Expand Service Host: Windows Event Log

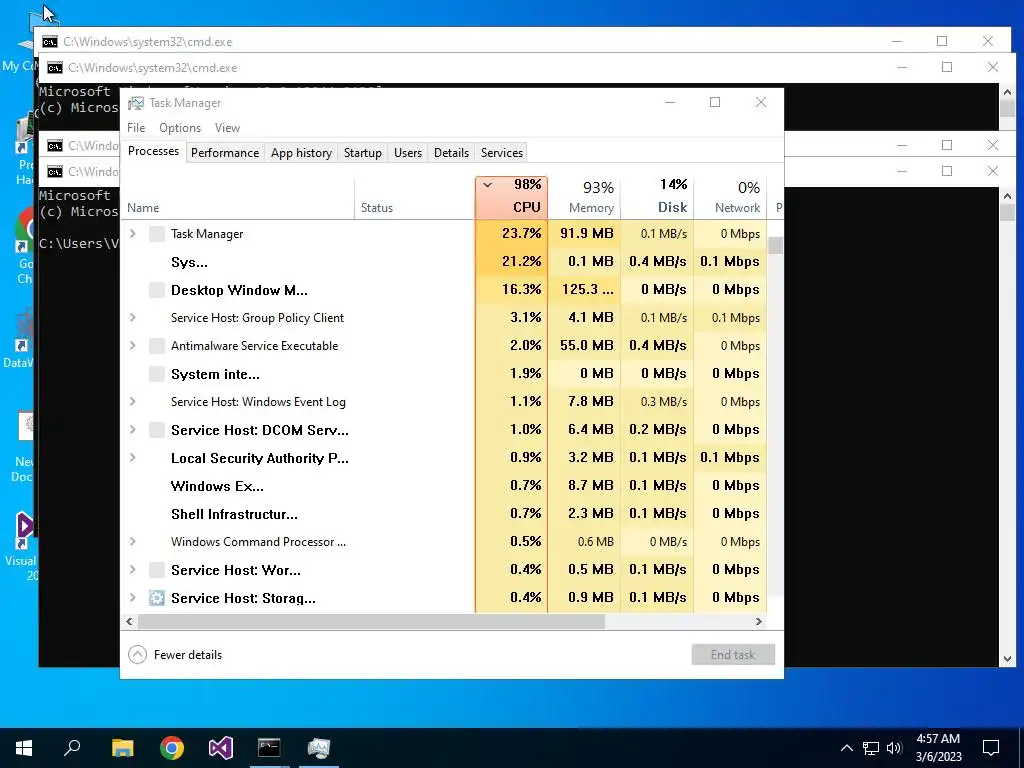click(x=133, y=402)
